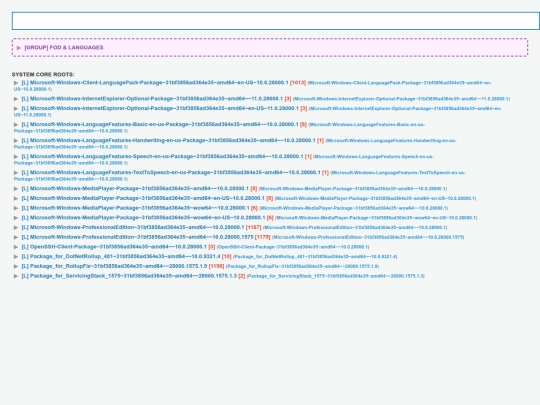The width and height of the screenshot is (540, 405).
Task: Expand MediaPlayer-Package wow64 en-US row arrow
Action: click(x=16, y=218)
